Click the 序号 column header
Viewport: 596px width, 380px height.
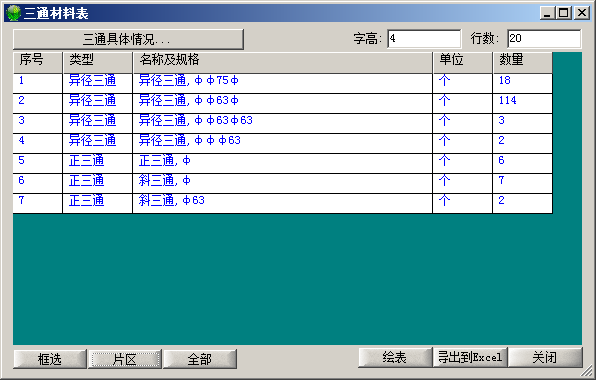38,62
